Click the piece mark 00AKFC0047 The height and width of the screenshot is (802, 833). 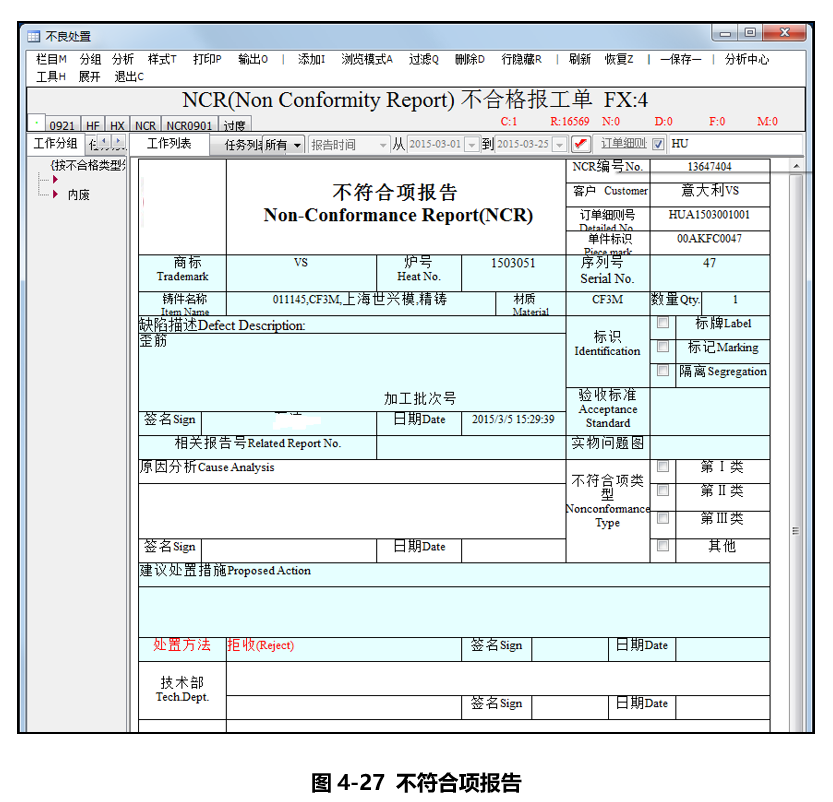click(709, 238)
